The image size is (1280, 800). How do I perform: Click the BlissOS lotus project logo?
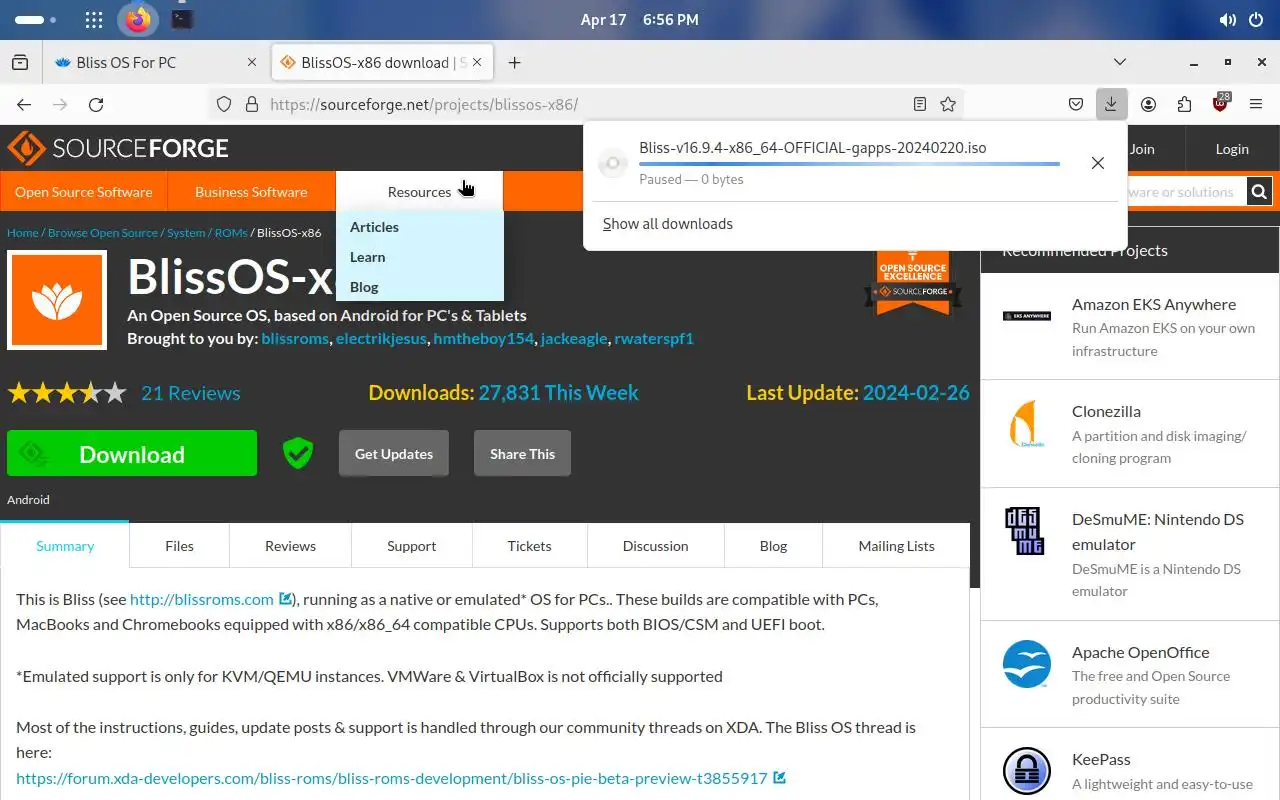57,300
